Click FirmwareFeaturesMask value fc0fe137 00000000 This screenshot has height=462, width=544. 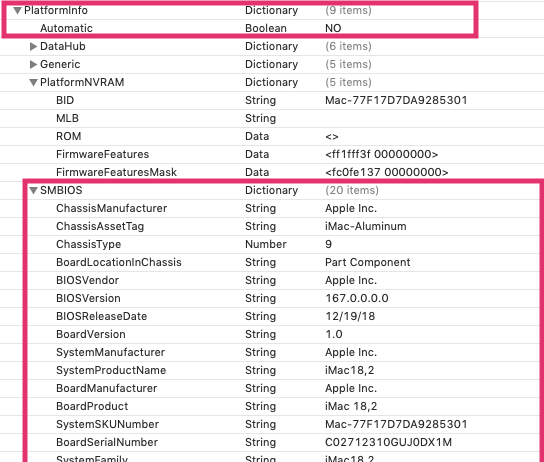pyautogui.click(x=386, y=172)
